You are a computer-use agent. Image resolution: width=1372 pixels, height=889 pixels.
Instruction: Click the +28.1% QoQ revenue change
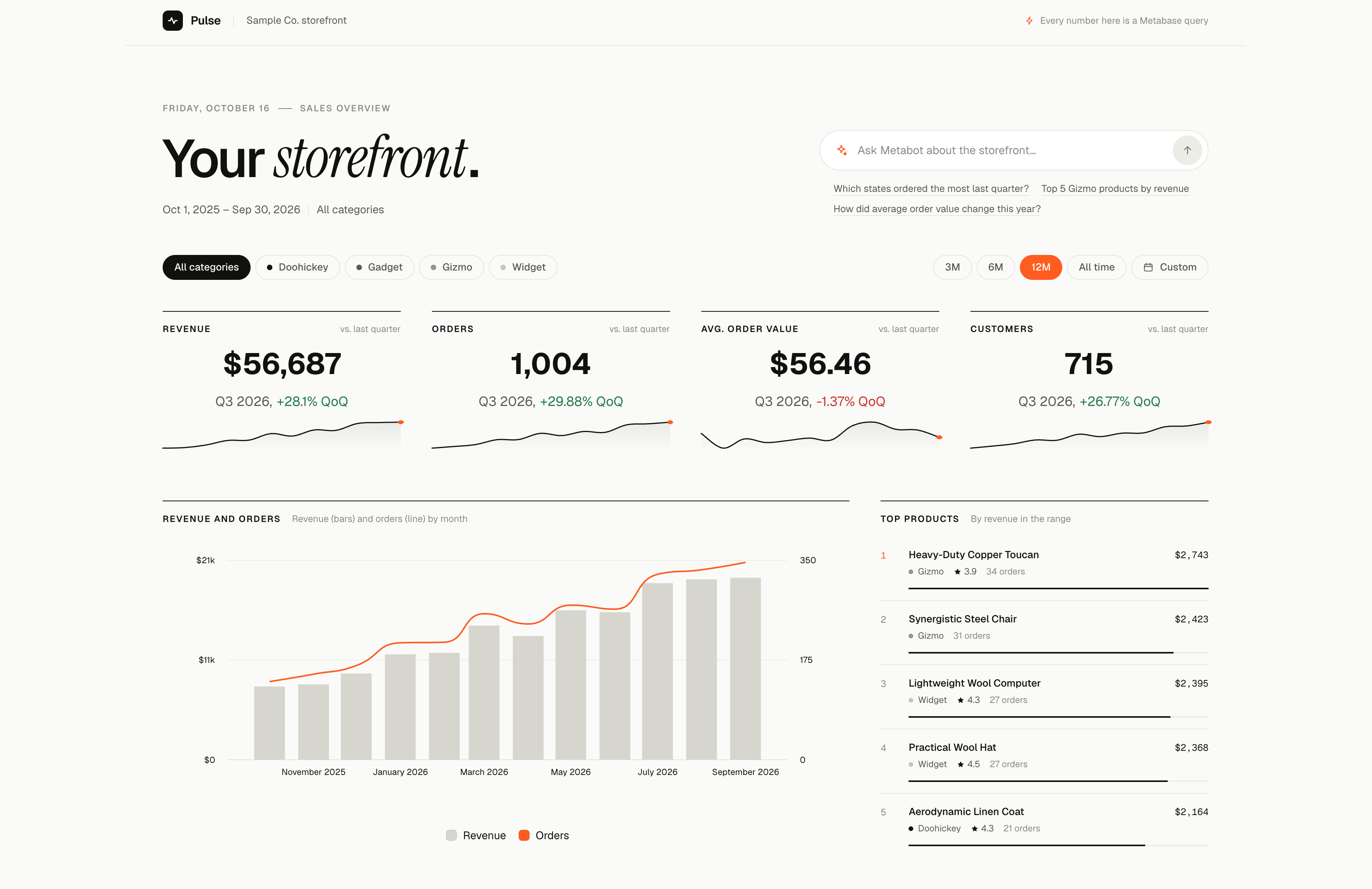click(312, 401)
